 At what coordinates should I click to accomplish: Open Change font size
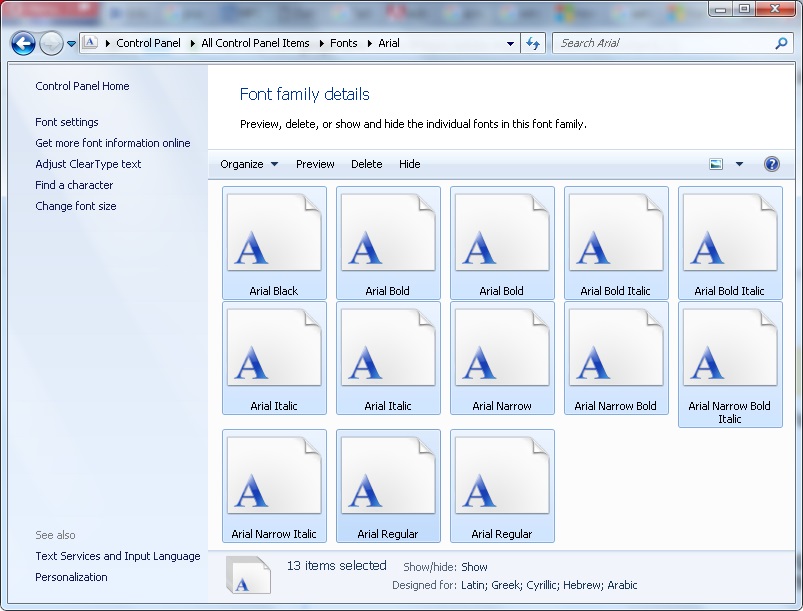[x=76, y=206]
